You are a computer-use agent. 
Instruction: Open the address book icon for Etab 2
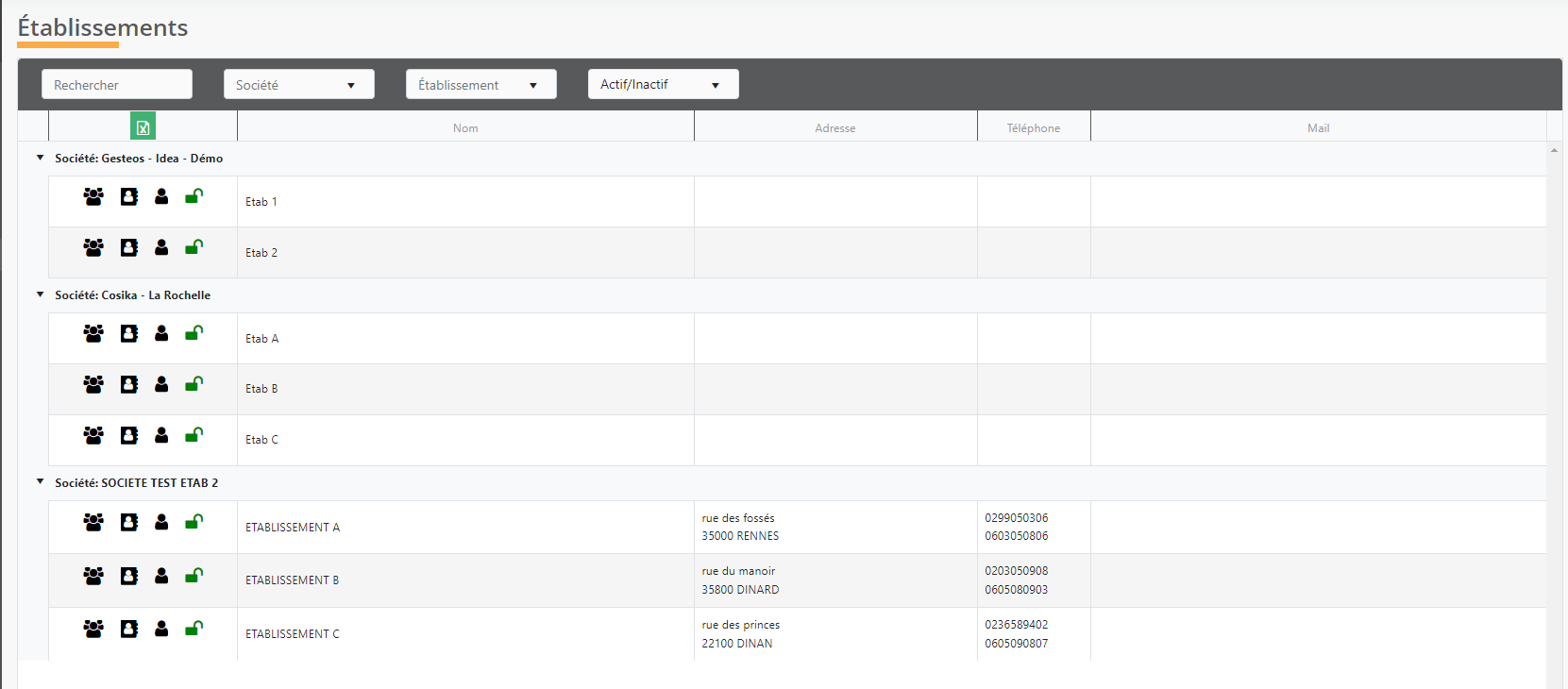click(129, 247)
